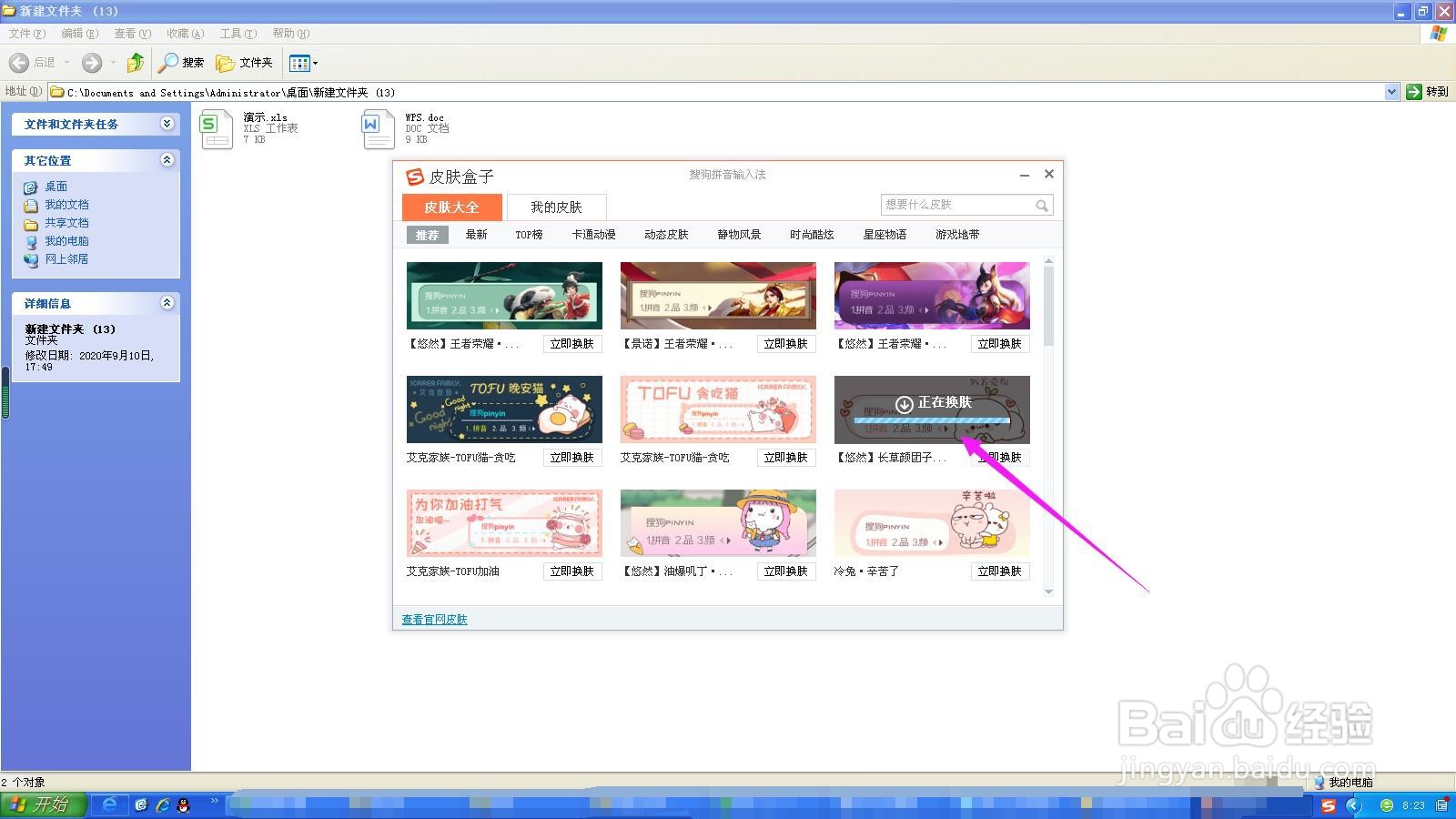Click the Explorer Forward arrow icon
1456x819 pixels.
point(91,62)
